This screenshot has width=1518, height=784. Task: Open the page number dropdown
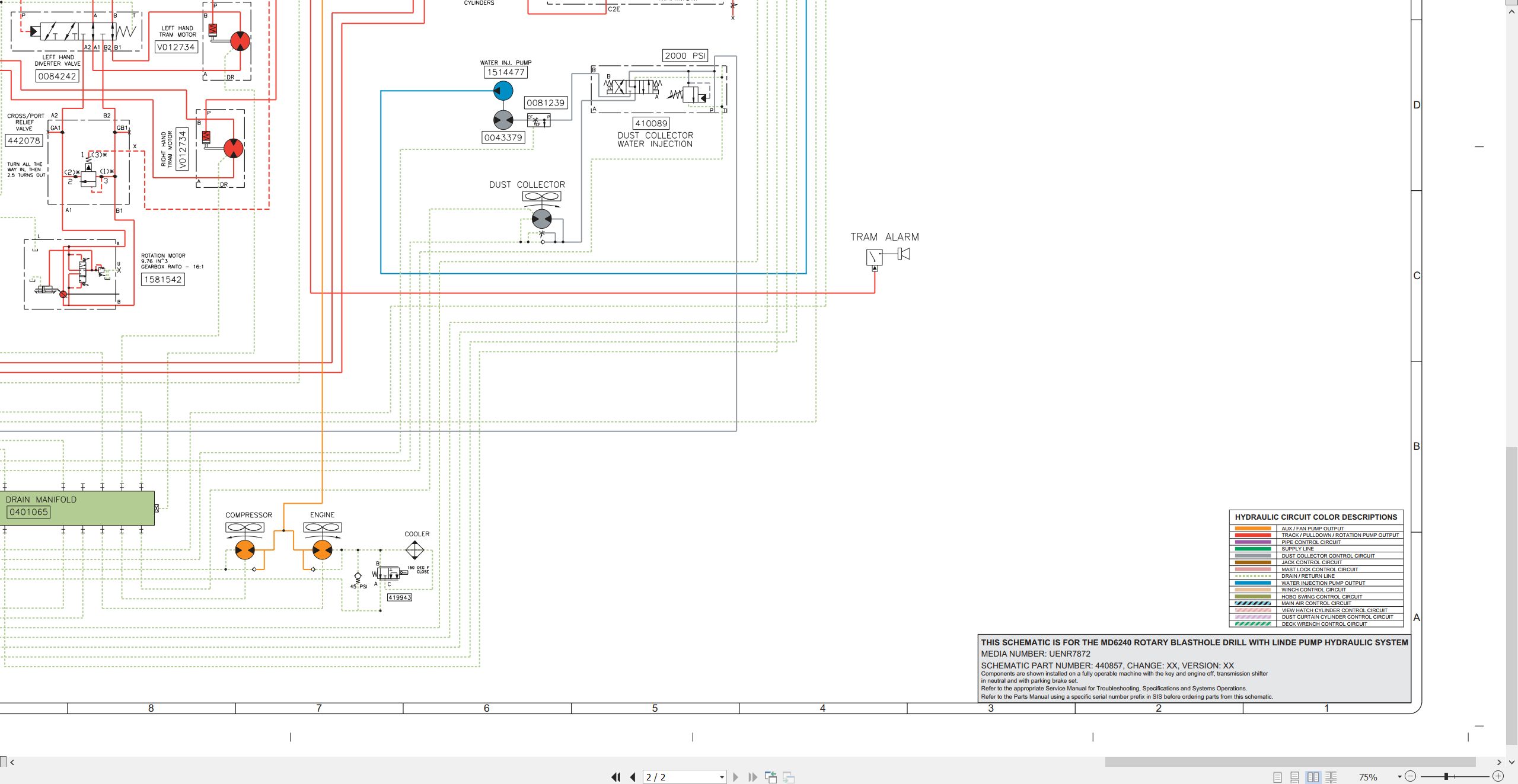point(722,777)
